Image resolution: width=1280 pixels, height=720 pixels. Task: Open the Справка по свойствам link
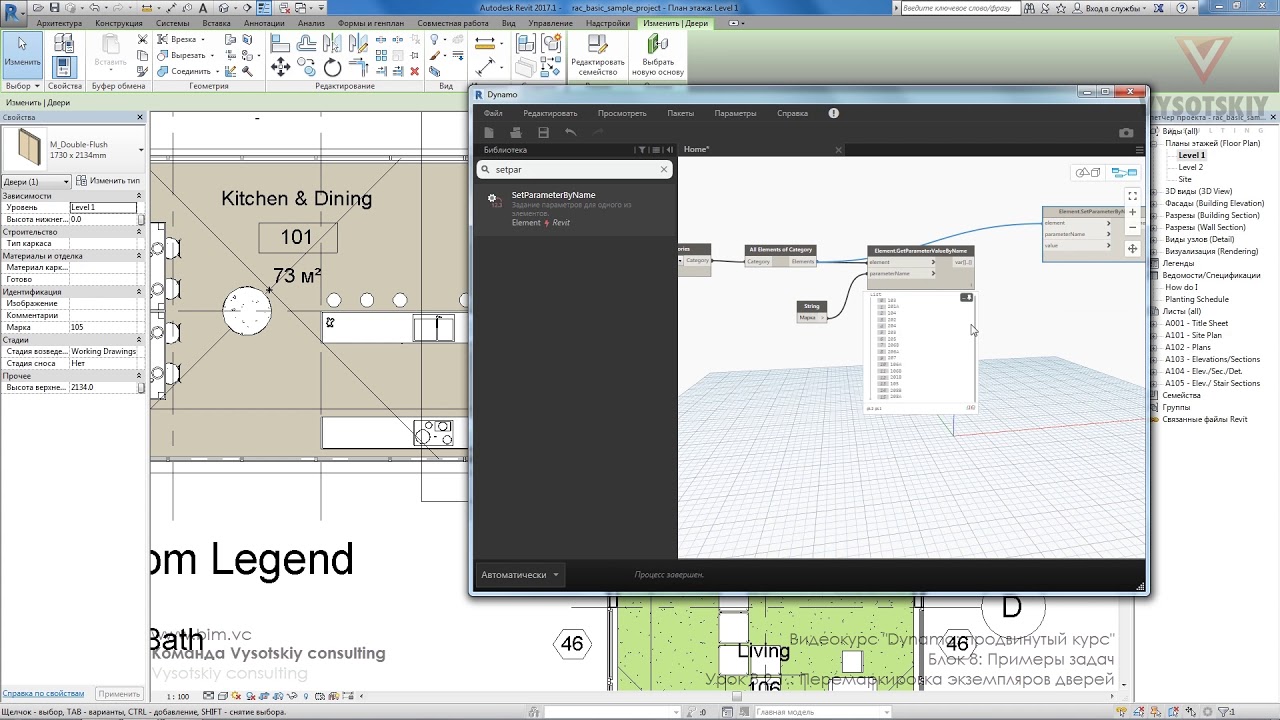pos(43,693)
